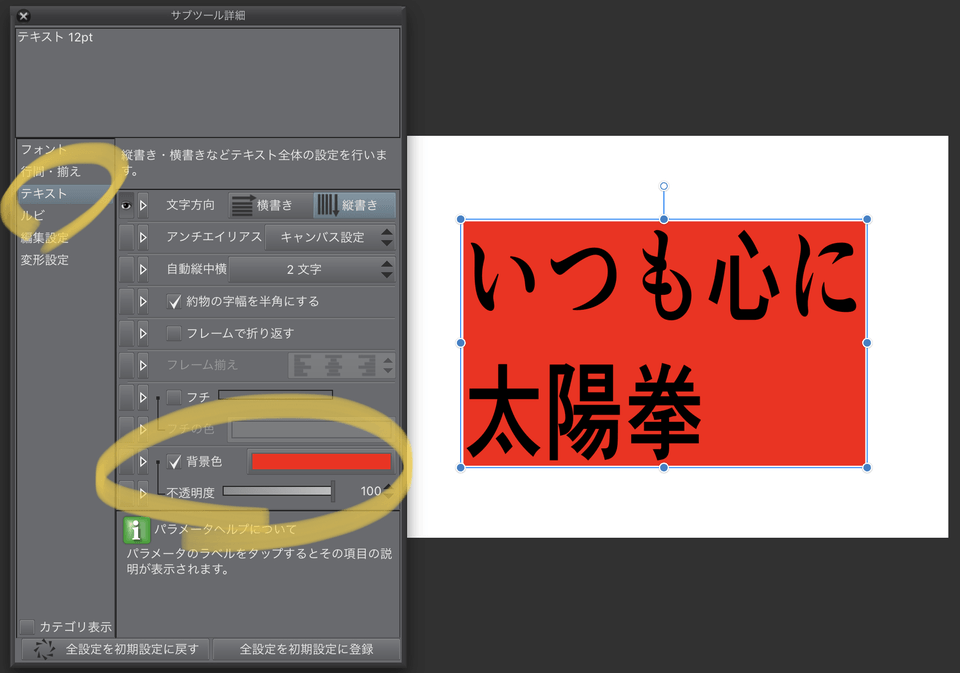Screen dimensions: 960x673
Task: Choose 横書き horizontal text direction
Action: (x=271, y=205)
